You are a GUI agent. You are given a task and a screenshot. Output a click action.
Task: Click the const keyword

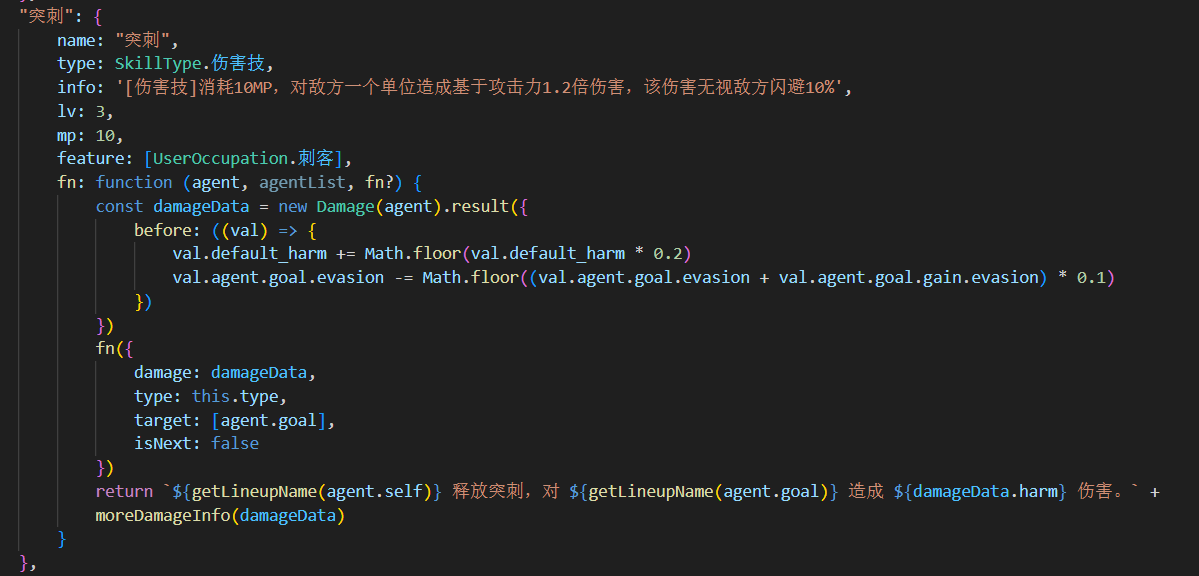tap(119, 207)
